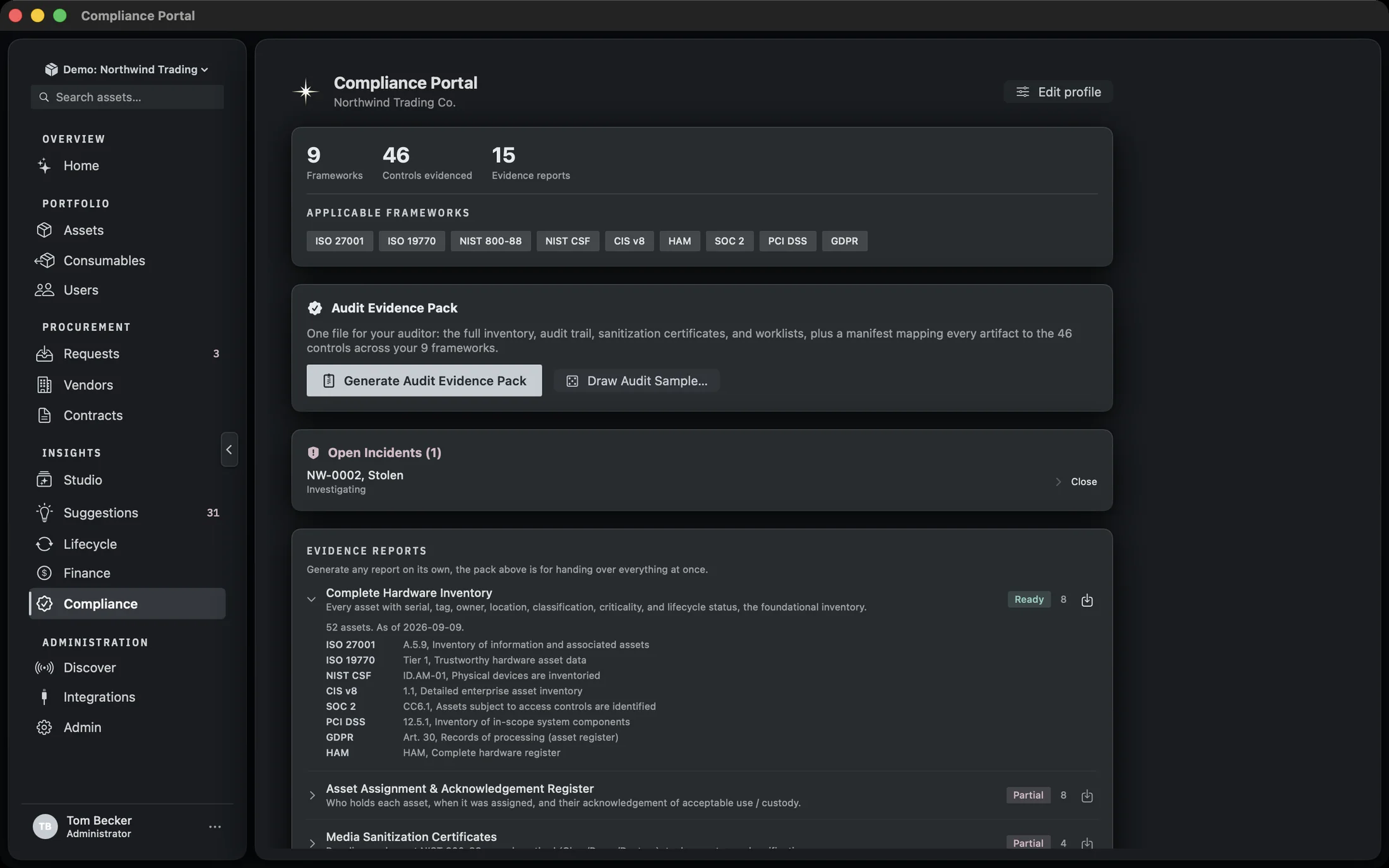Viewport: 1389px width, 868px height.
Task: Open the Home page from sidebar
Action: pyautogui.click(x=127, y=165)
